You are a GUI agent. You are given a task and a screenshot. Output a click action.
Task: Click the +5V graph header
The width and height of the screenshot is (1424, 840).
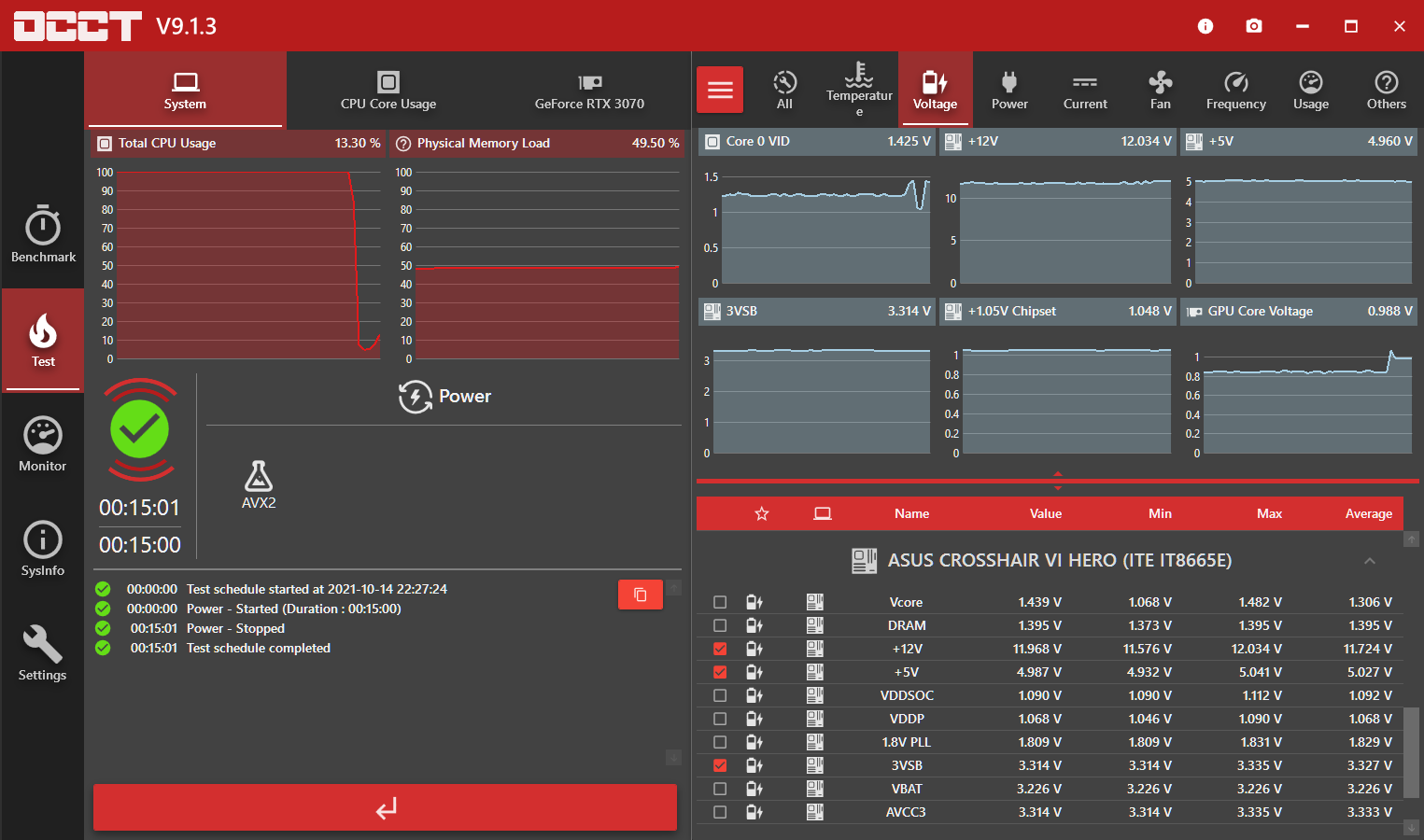[1300, 141]
